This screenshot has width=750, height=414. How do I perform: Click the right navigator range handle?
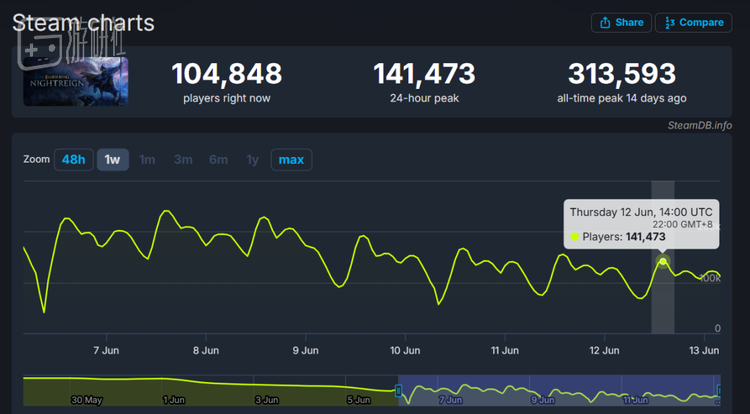tap(718, 391)
